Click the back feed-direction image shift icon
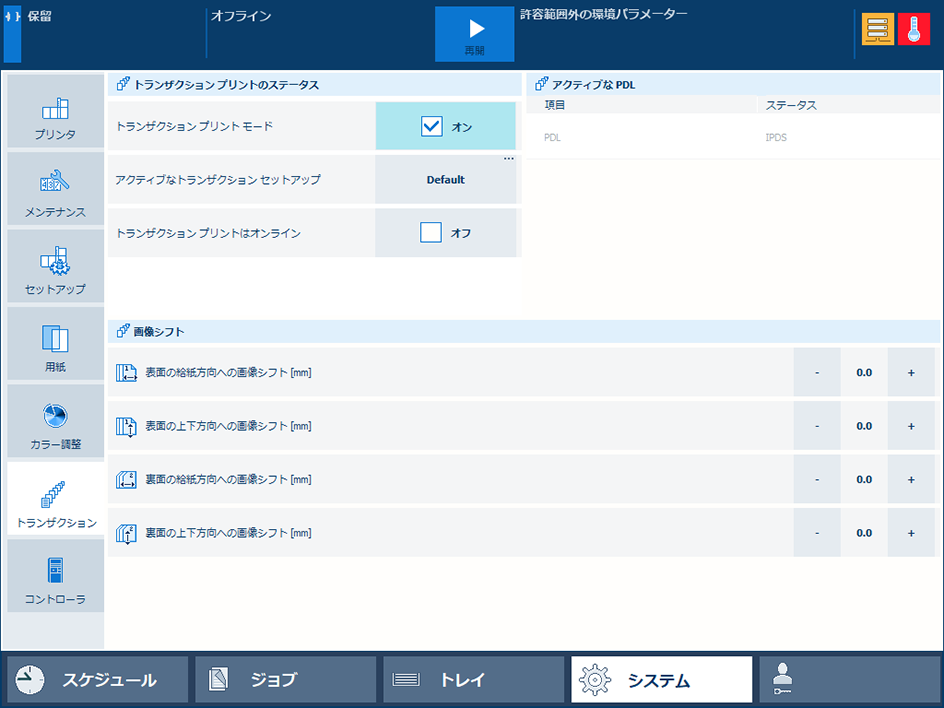944x708 pixels. click(x=126, y=480)
